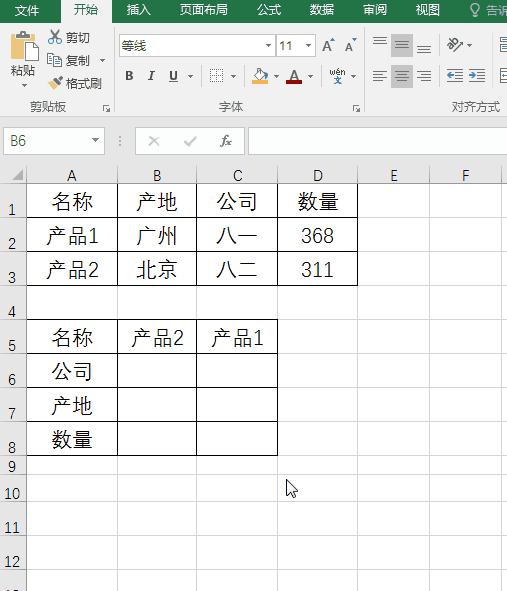Select column D header

click(x=318, y=175)
